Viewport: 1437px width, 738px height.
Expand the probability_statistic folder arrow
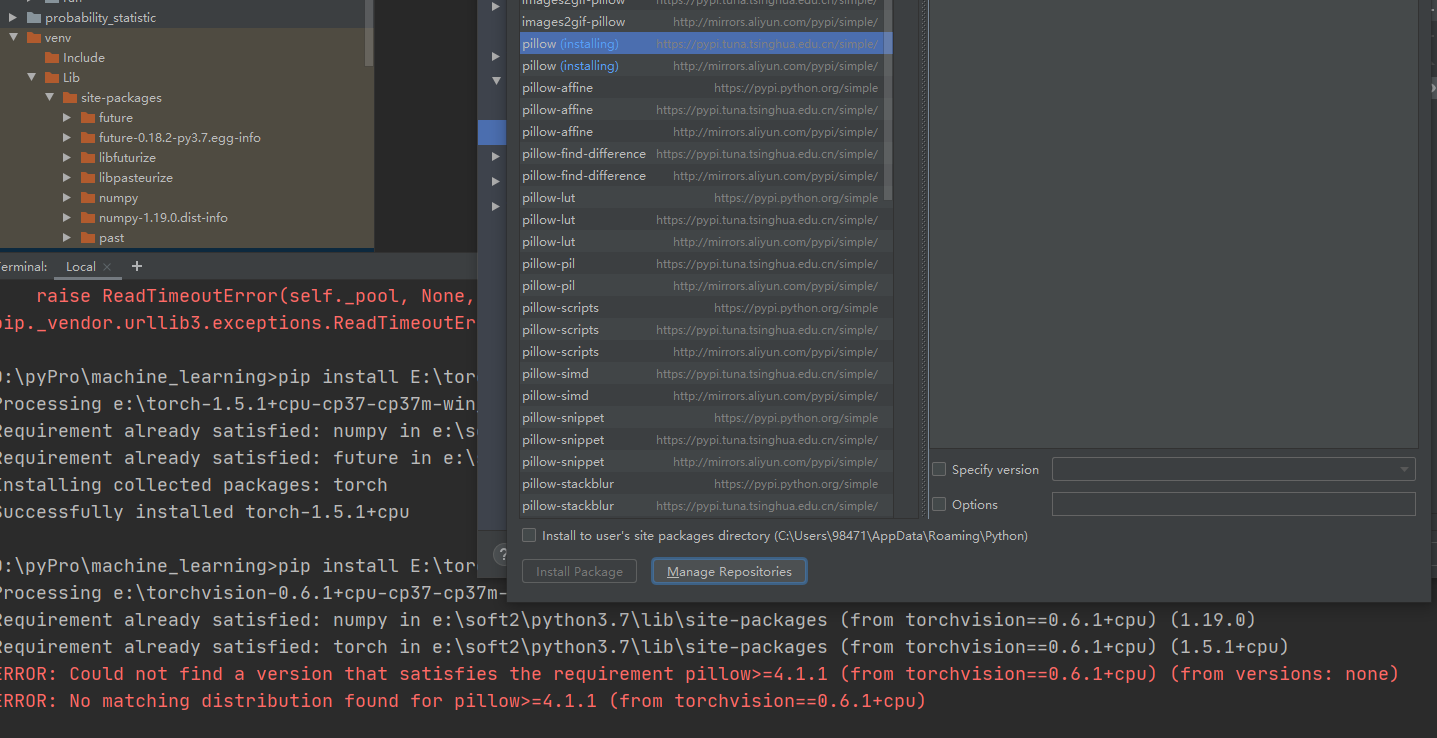tap(13, 18)
